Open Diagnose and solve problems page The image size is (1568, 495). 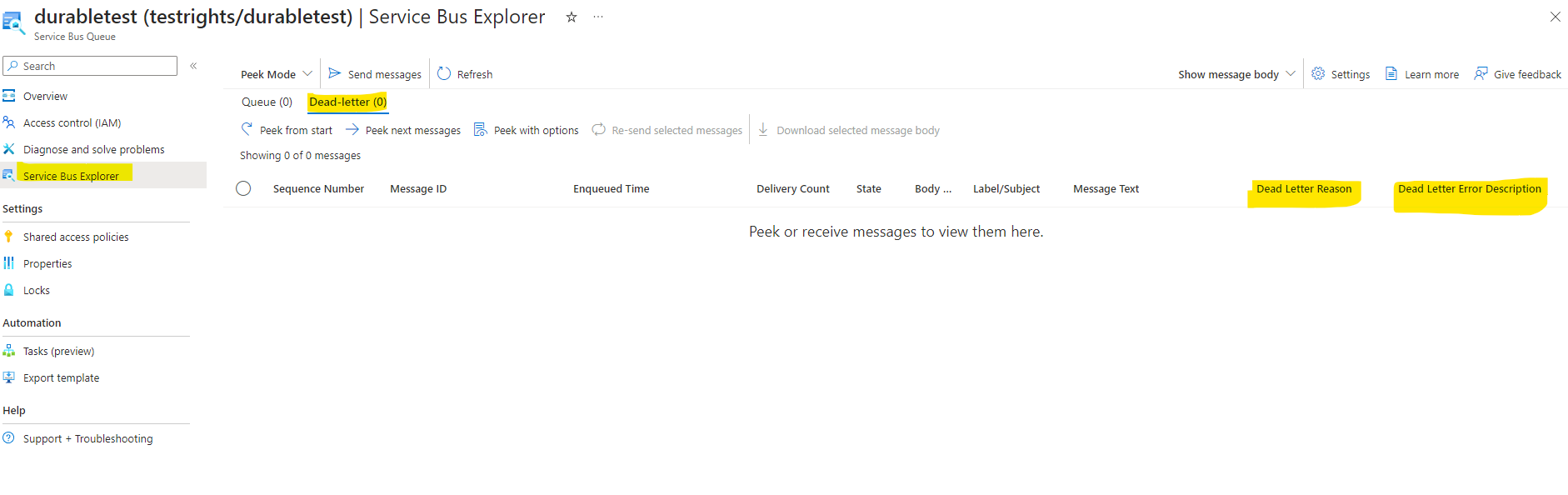tap(94, 149)
